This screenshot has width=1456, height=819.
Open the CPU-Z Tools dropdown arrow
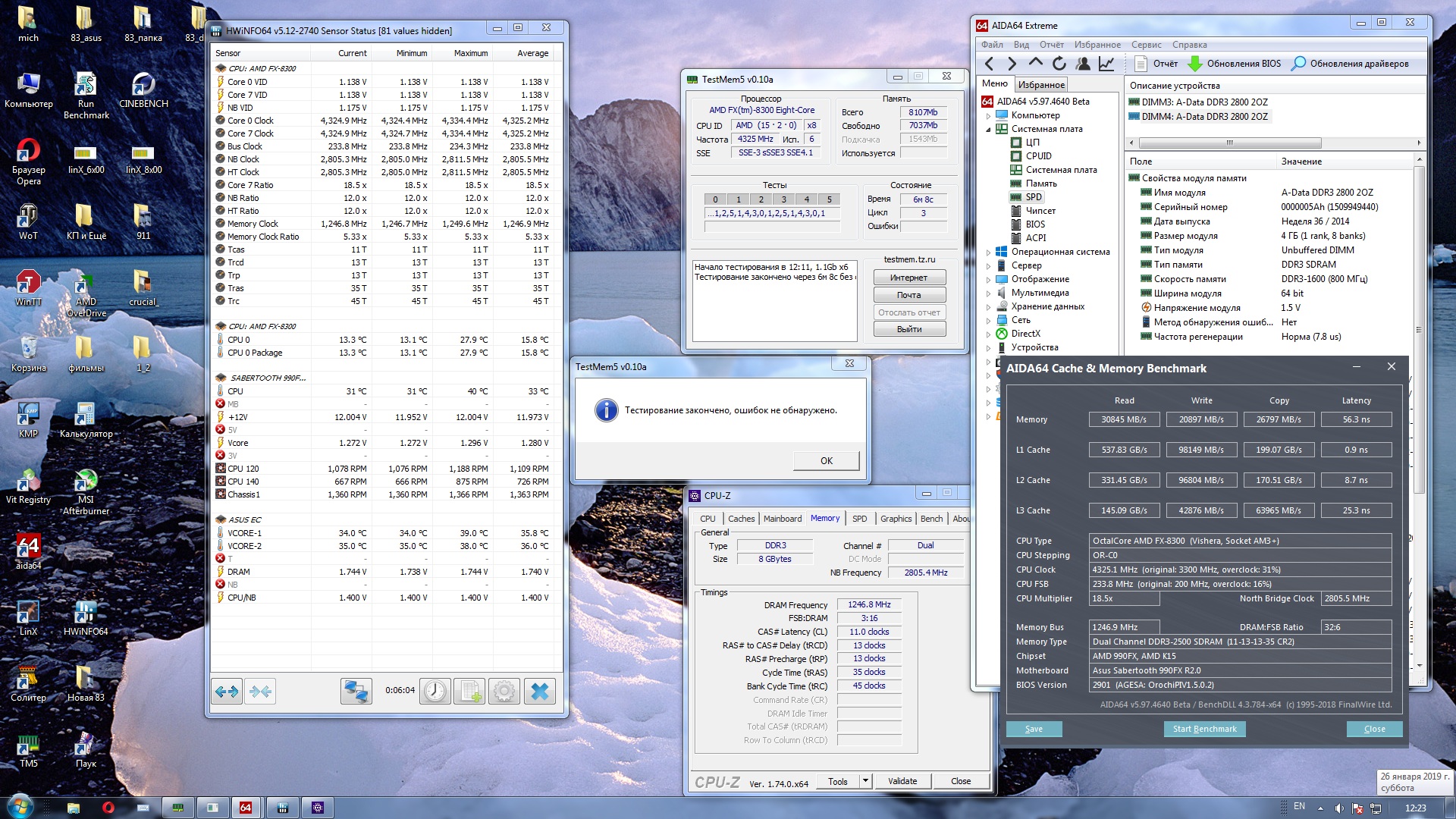coord(865,781)
